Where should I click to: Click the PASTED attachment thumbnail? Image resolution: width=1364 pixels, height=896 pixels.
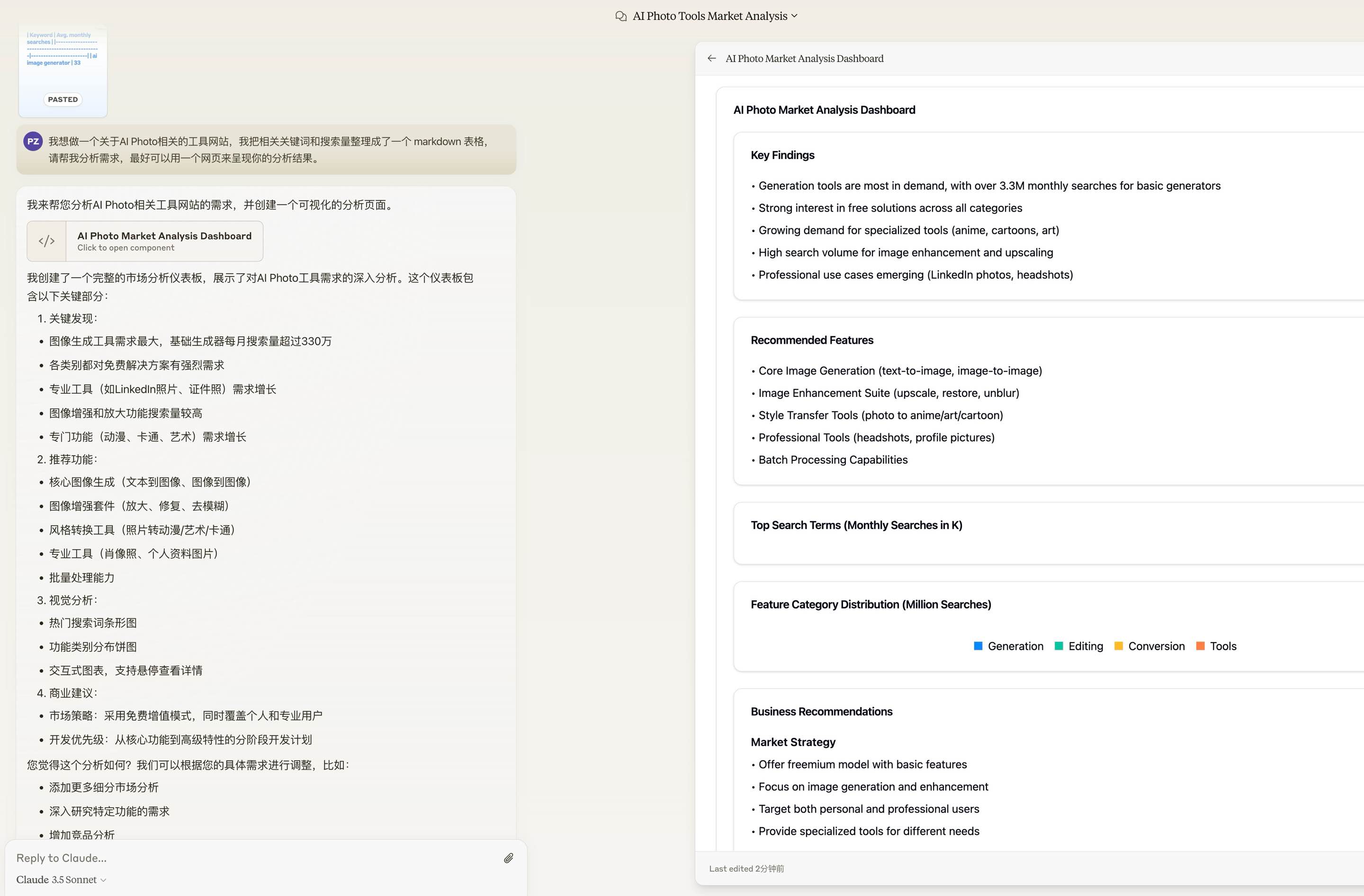(63, 71)
